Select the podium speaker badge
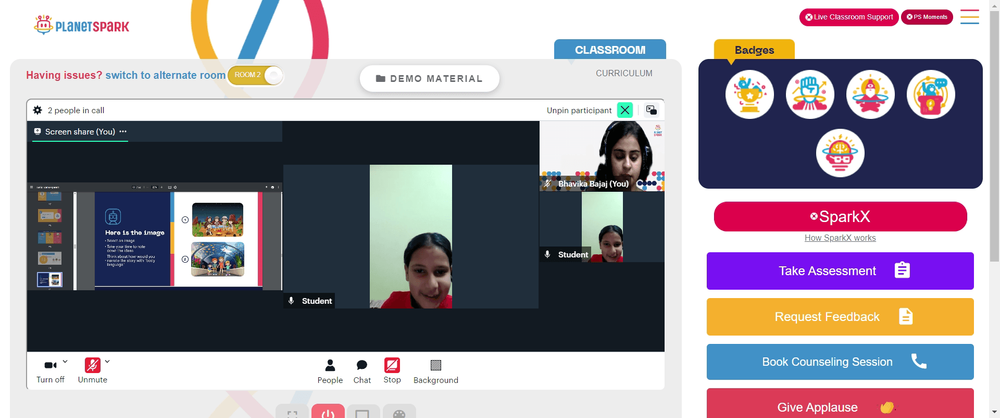 [x=930, y=94]
